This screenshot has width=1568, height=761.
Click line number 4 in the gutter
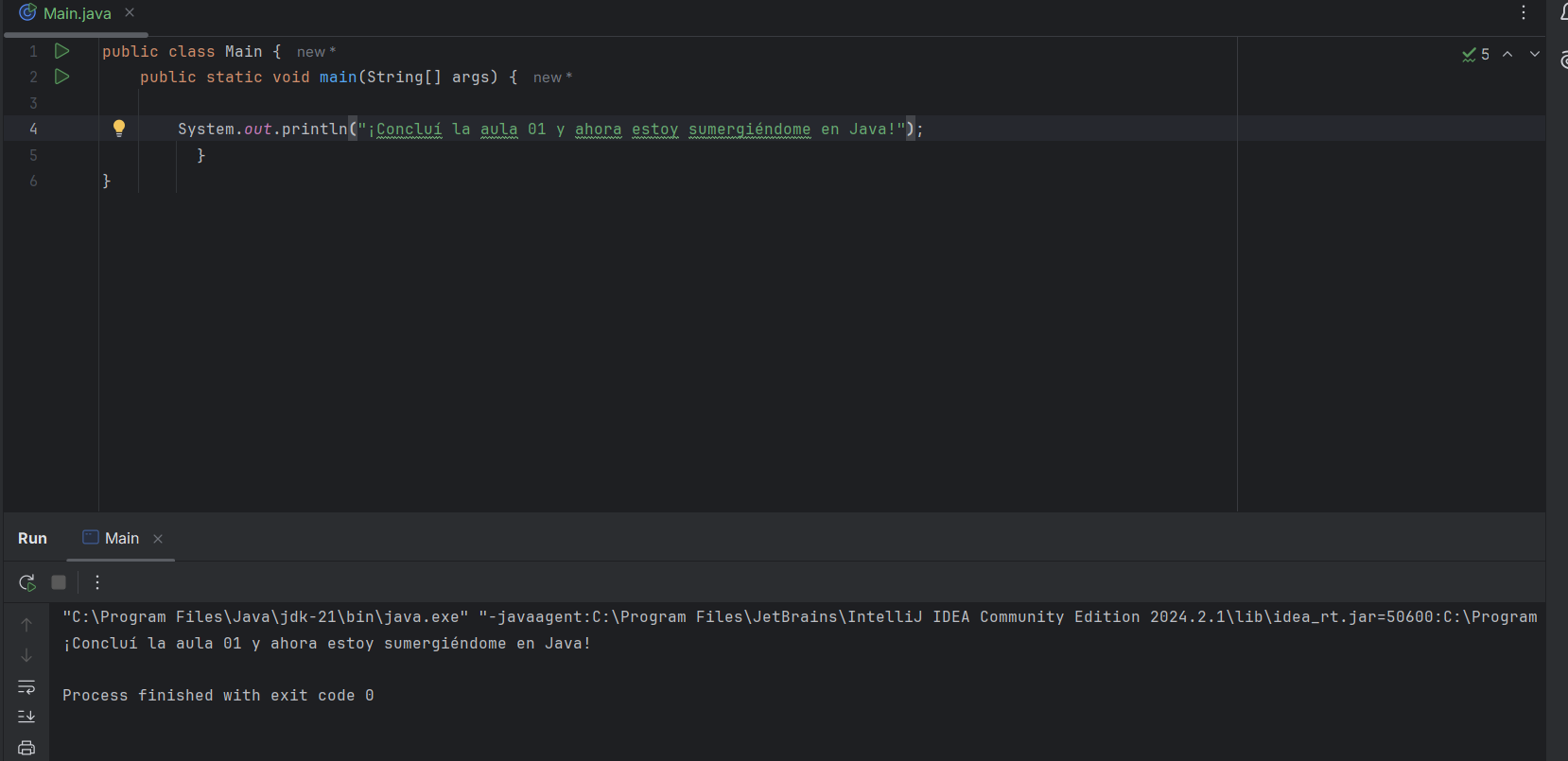click(x=33, y=129)
